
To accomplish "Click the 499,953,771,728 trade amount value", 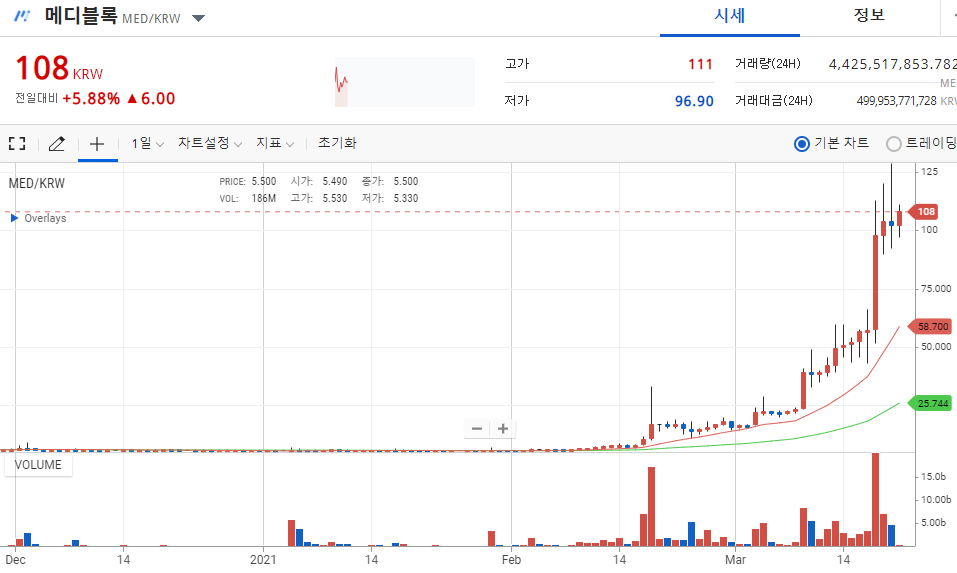I will (x=897, y=101).
